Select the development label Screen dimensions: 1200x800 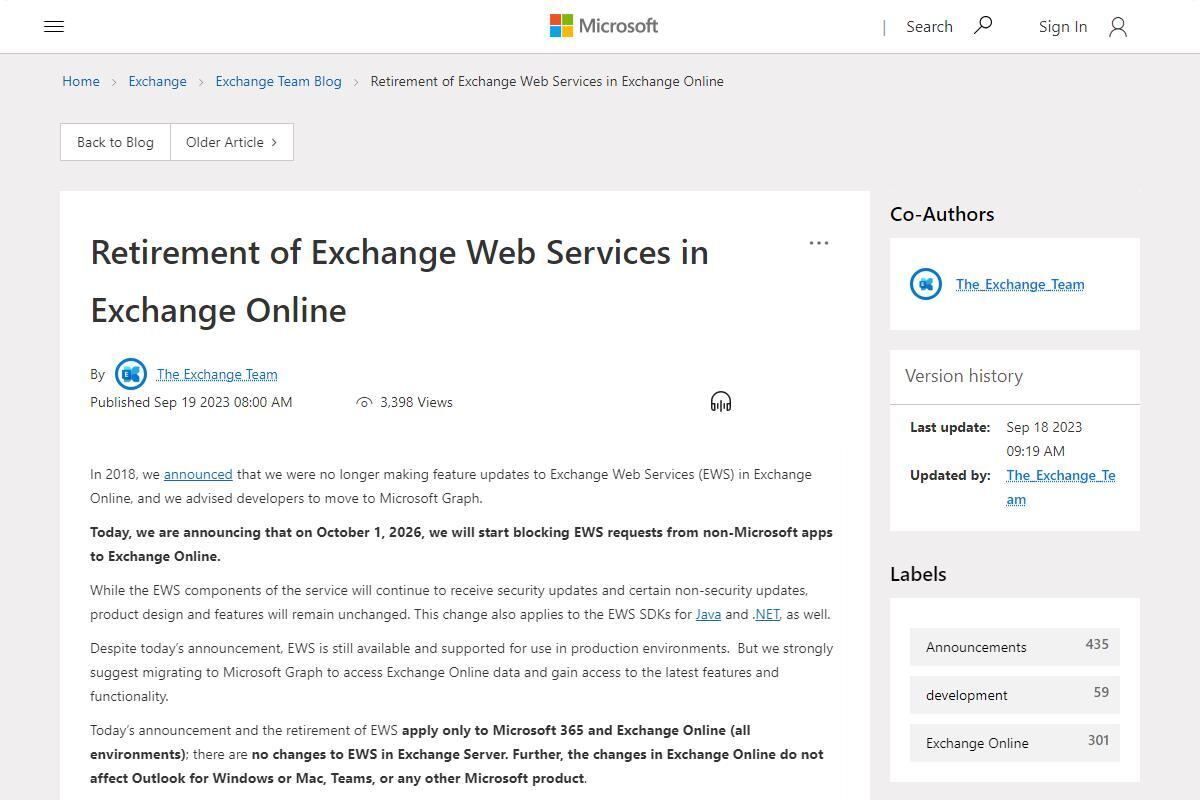[x=1015, y=695]
